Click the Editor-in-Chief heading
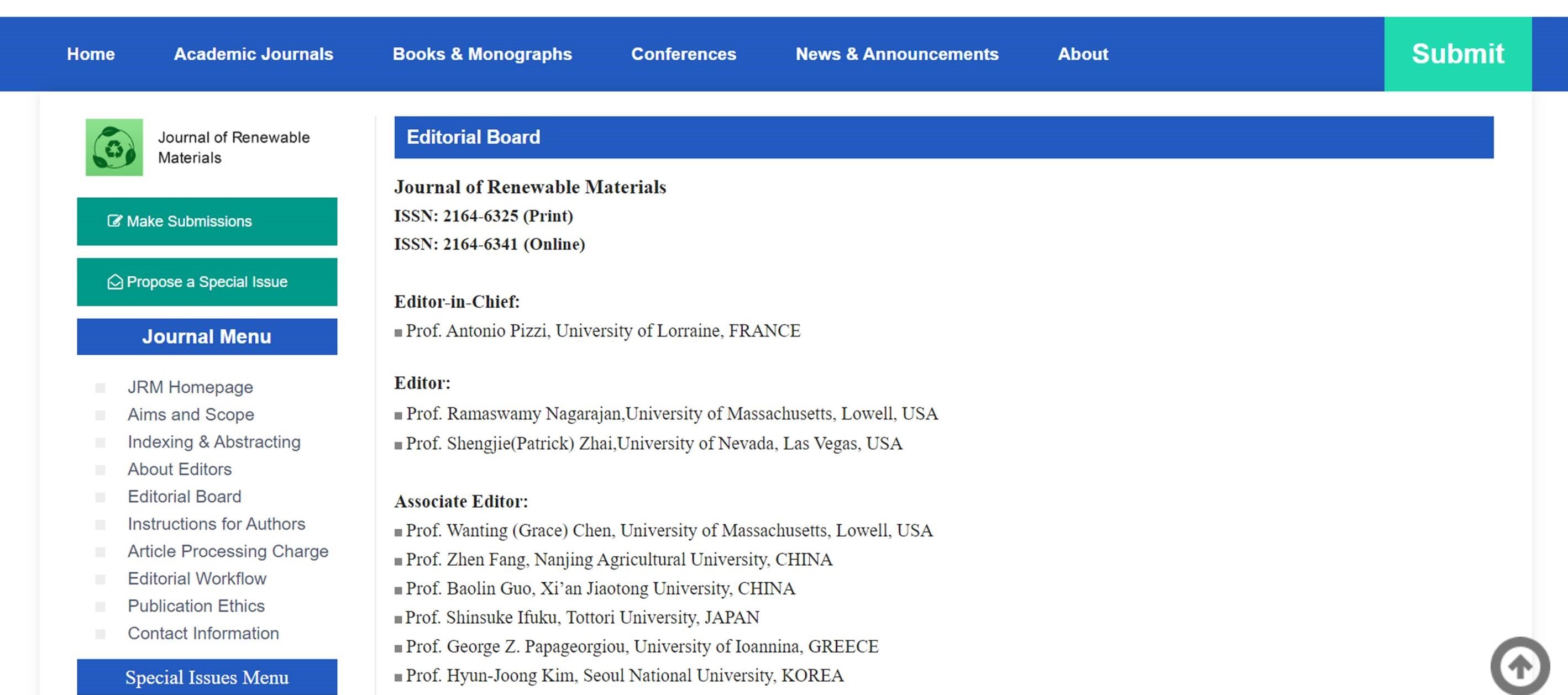 coord(457,302)
